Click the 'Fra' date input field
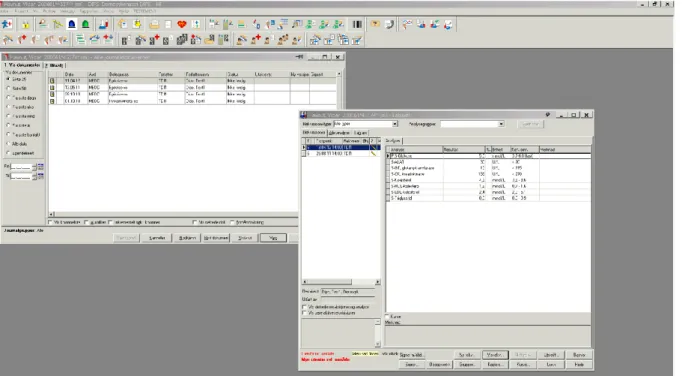Screen dimensions: 682x376 21,167
